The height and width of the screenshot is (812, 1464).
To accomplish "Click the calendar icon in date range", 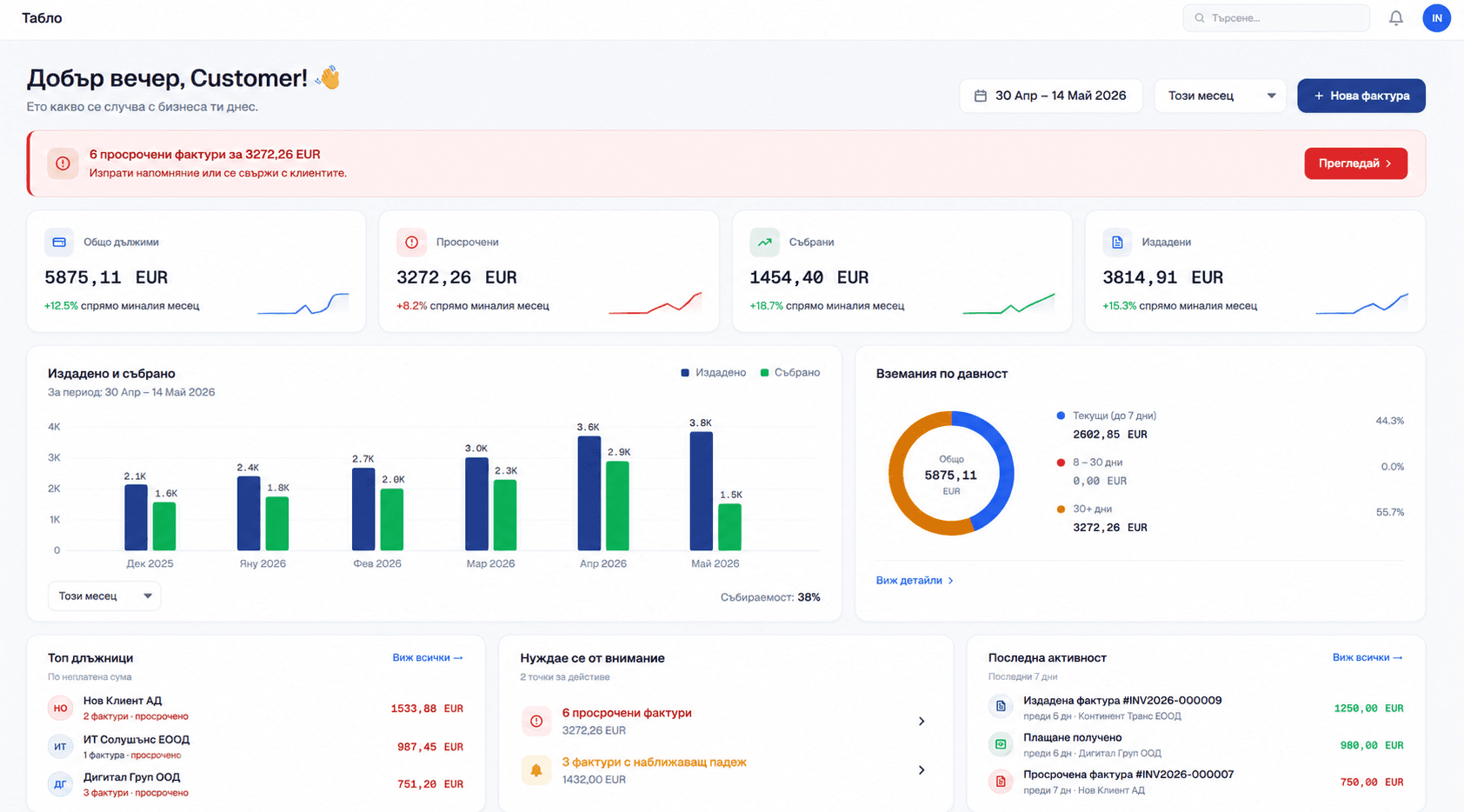I will pos(980,96).
